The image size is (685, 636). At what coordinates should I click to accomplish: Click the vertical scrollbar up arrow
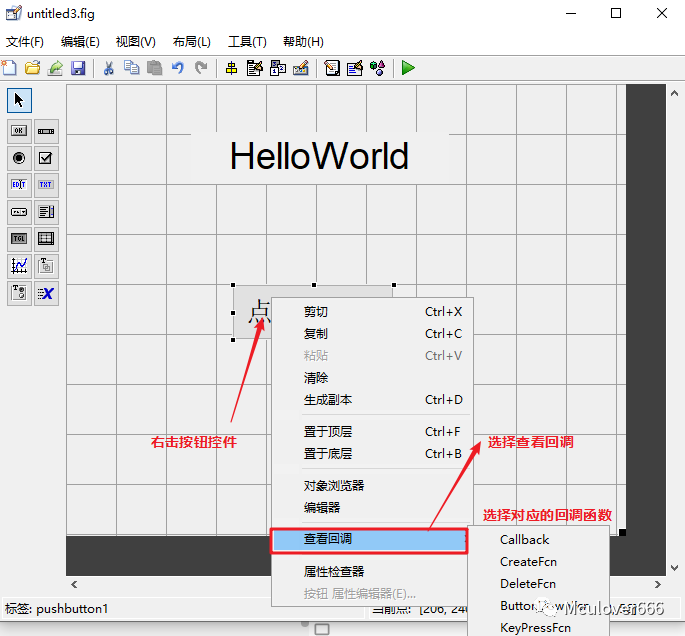click(675, 93)
